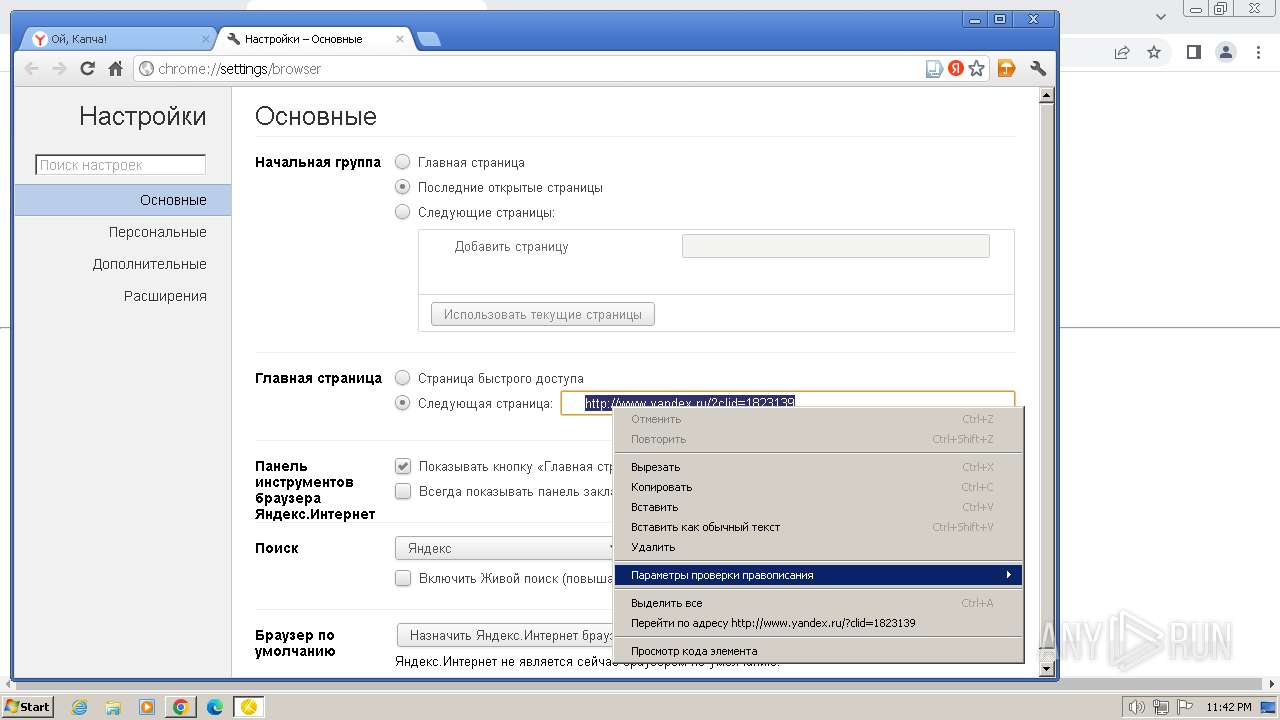1280x720 pixels.
Task: Switch to the 'Ой, Капча!' tab
Action: [x=118, y=39]
